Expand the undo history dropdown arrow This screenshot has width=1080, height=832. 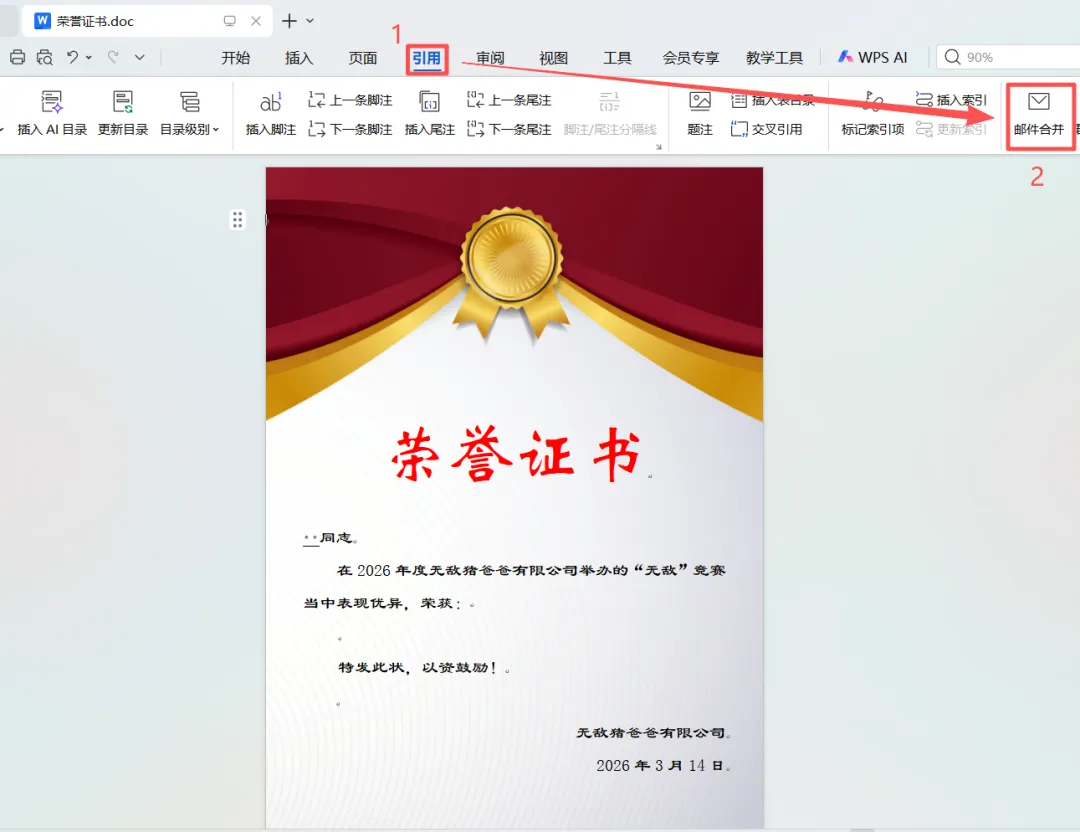[x=89, y=58]
